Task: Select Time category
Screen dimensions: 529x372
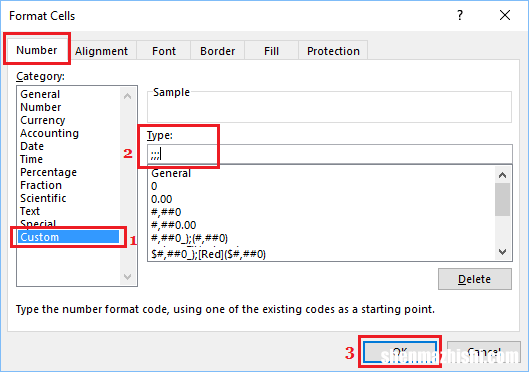Action: click(69, 159)
